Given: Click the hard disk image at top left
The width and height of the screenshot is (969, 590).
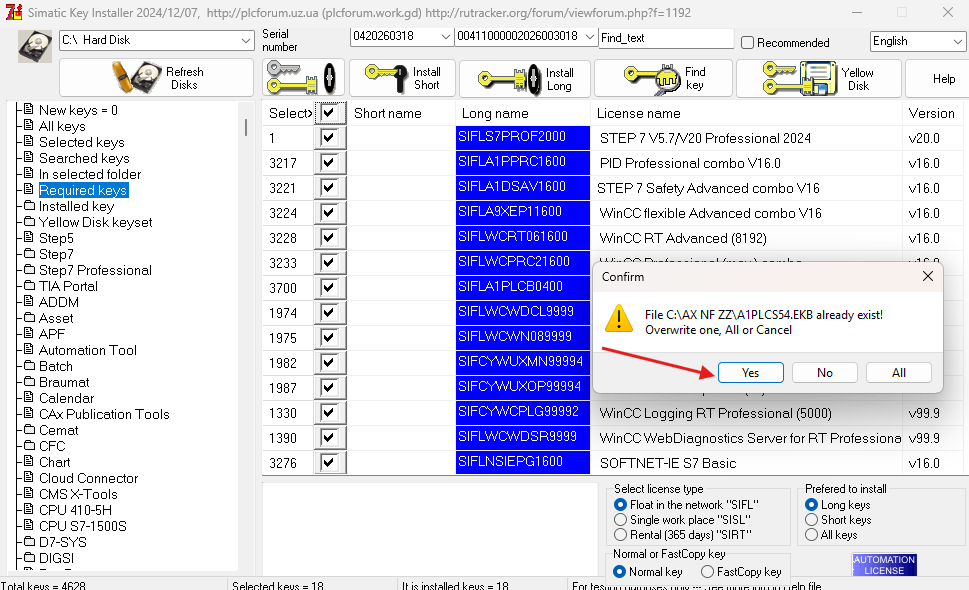Looking at the screenshot, I should (36, 46).
